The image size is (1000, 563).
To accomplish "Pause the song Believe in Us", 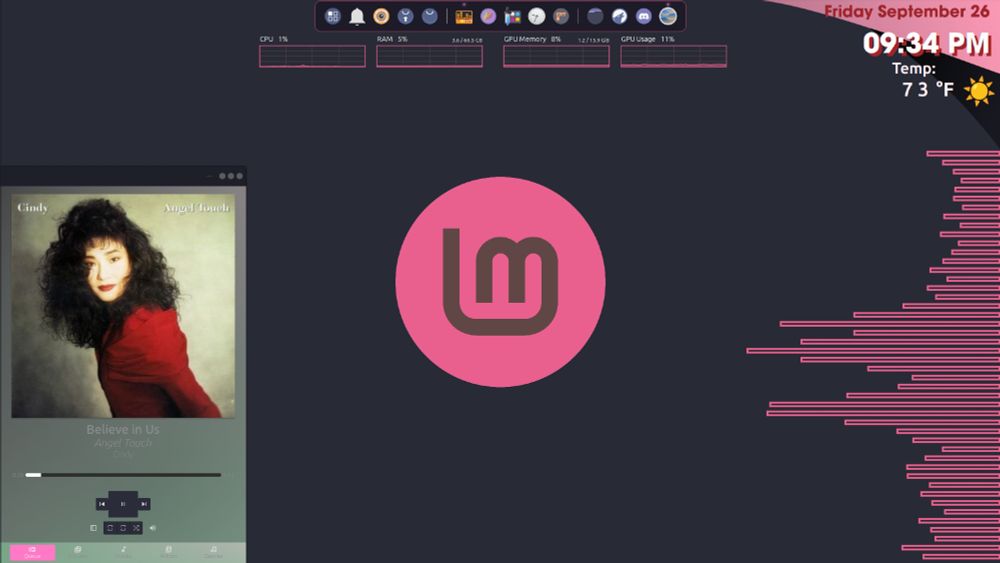I will 123,504.
